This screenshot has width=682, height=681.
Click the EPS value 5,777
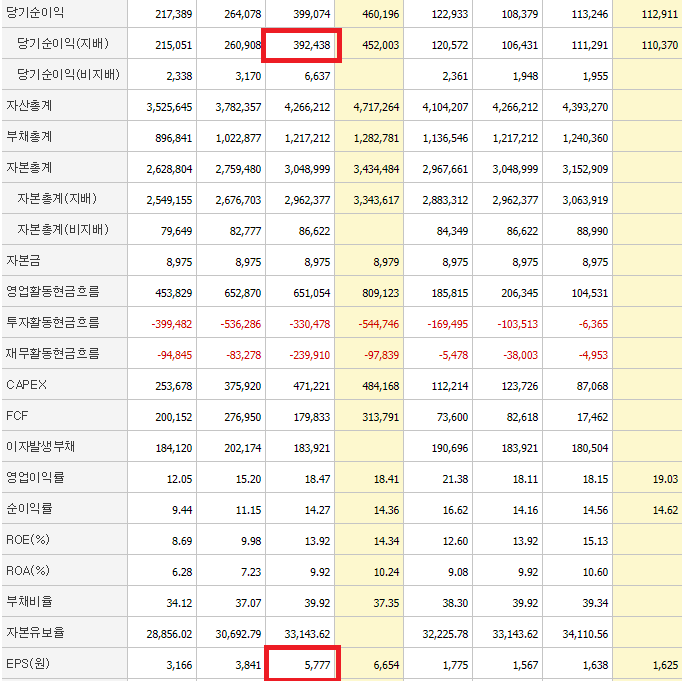pyautogui.click(x=317, y=665)
